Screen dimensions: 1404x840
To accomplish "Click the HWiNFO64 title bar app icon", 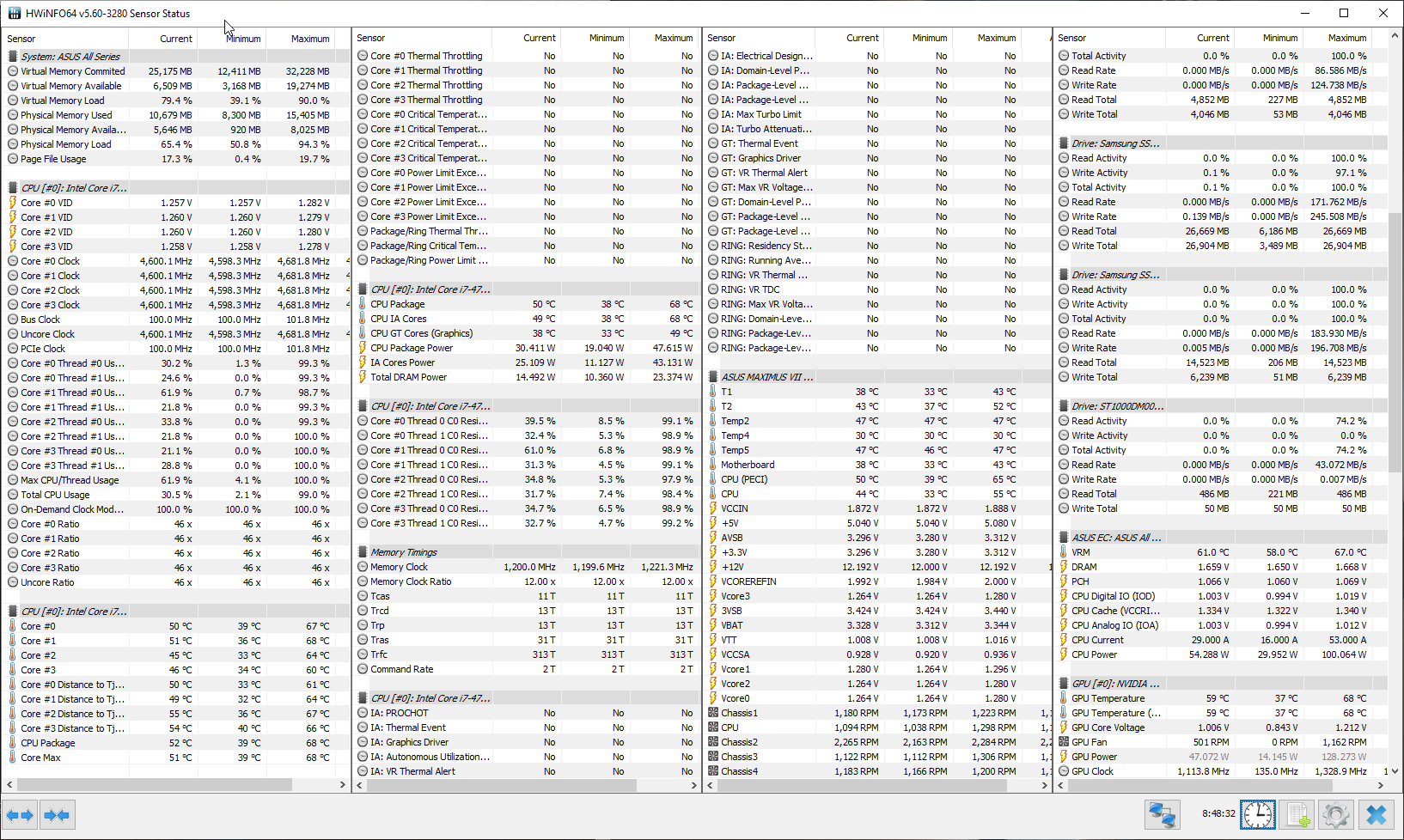I will [14, 13].
